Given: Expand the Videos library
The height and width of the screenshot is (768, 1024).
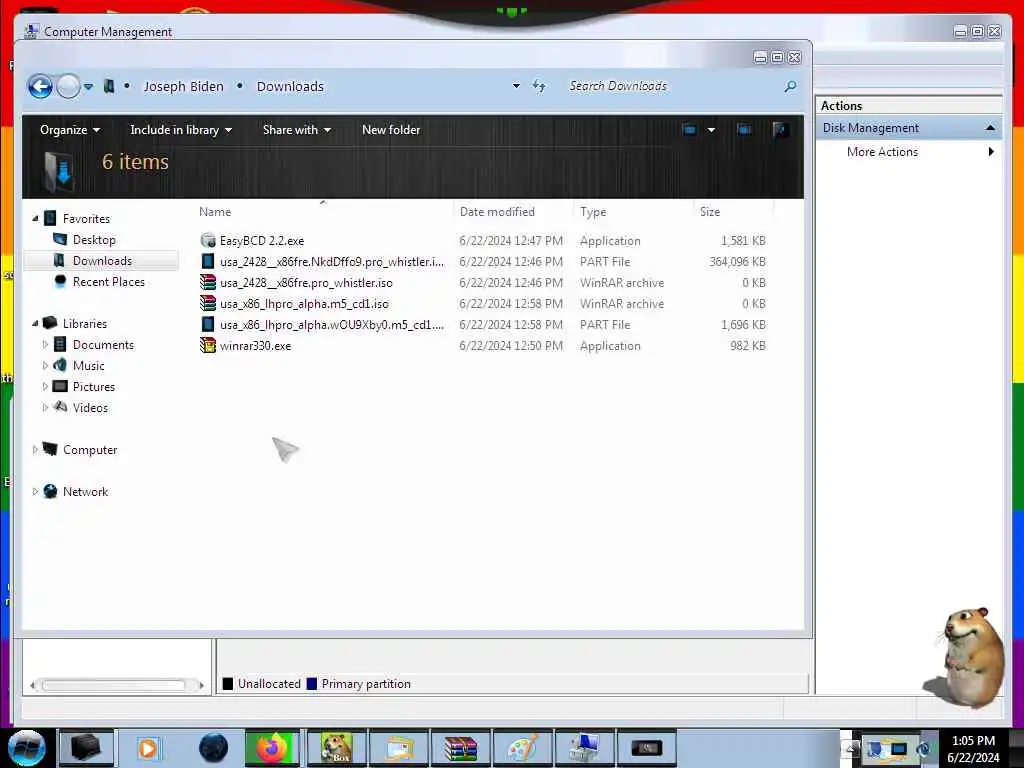Looking at the screenshot, I should 45,407.
